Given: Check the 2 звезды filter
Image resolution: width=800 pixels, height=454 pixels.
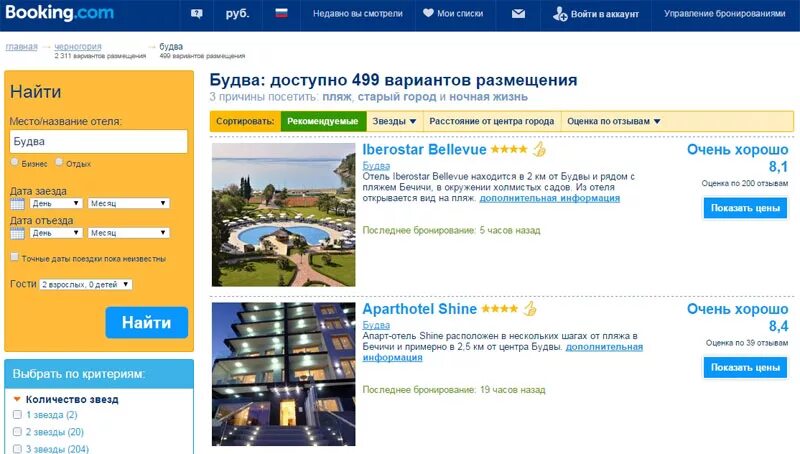Looking at the screenshot, I should click(17, 432).
